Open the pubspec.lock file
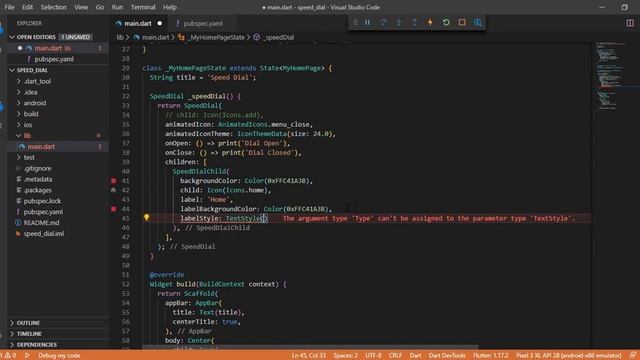The height and width of the screenshot is (360, 640). [58, 201]
